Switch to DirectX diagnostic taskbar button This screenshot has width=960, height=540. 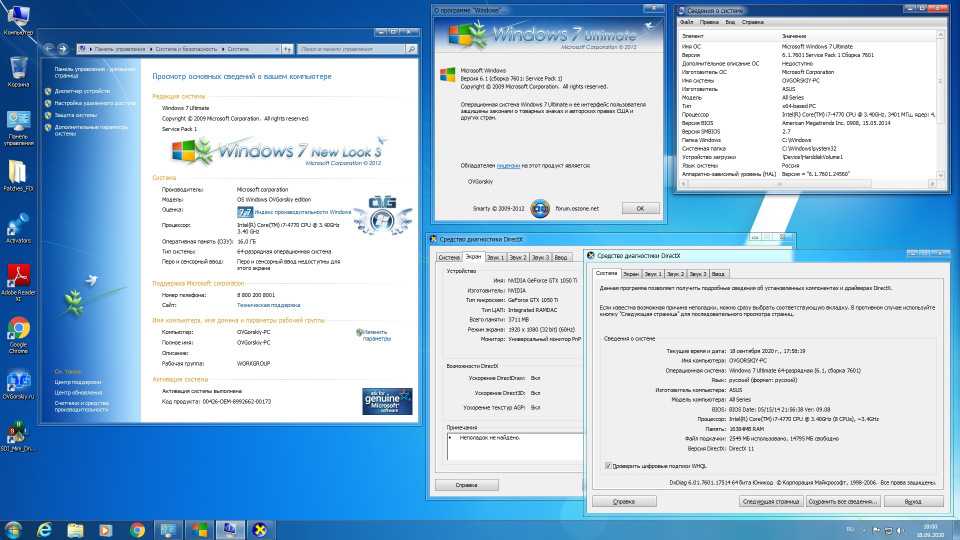[x=260, y=530]
